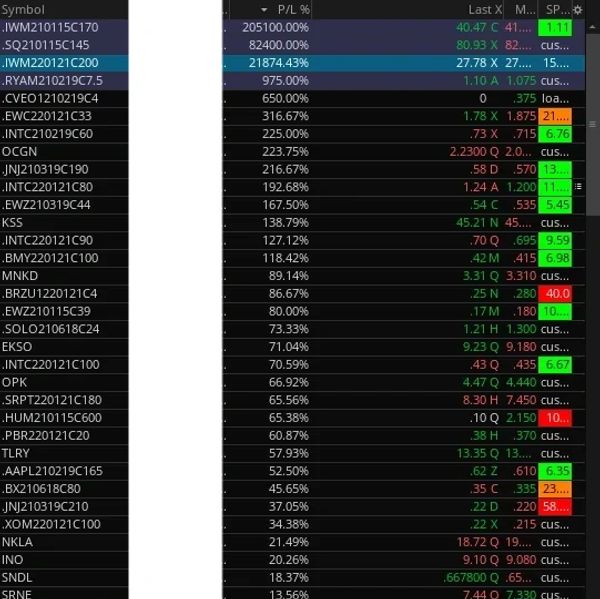Click the Last X column header
Screen dimensions: 600x599
click(484, 10)
